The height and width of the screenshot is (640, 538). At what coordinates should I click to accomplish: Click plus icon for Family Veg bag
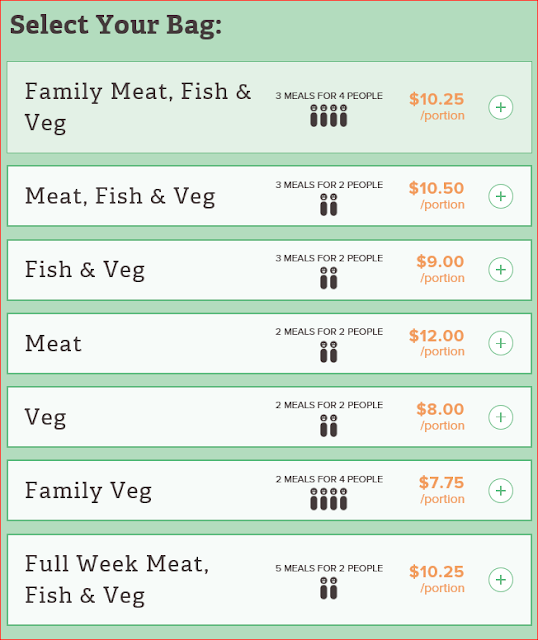[500, 491]
